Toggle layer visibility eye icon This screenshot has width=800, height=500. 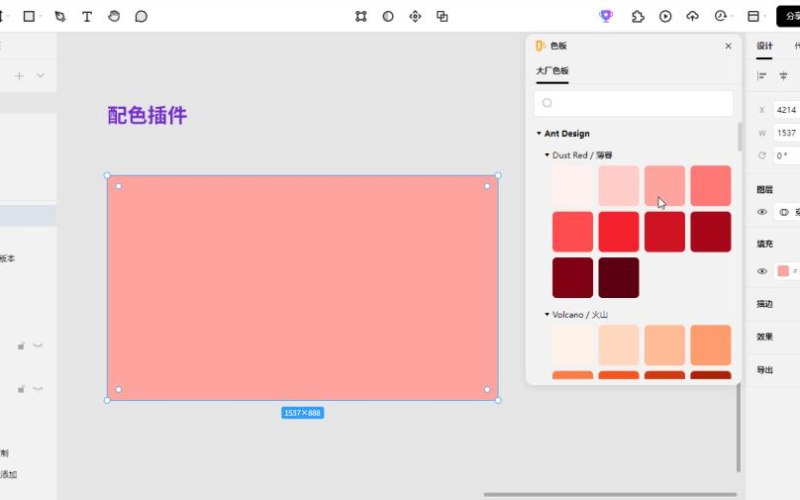762,212
